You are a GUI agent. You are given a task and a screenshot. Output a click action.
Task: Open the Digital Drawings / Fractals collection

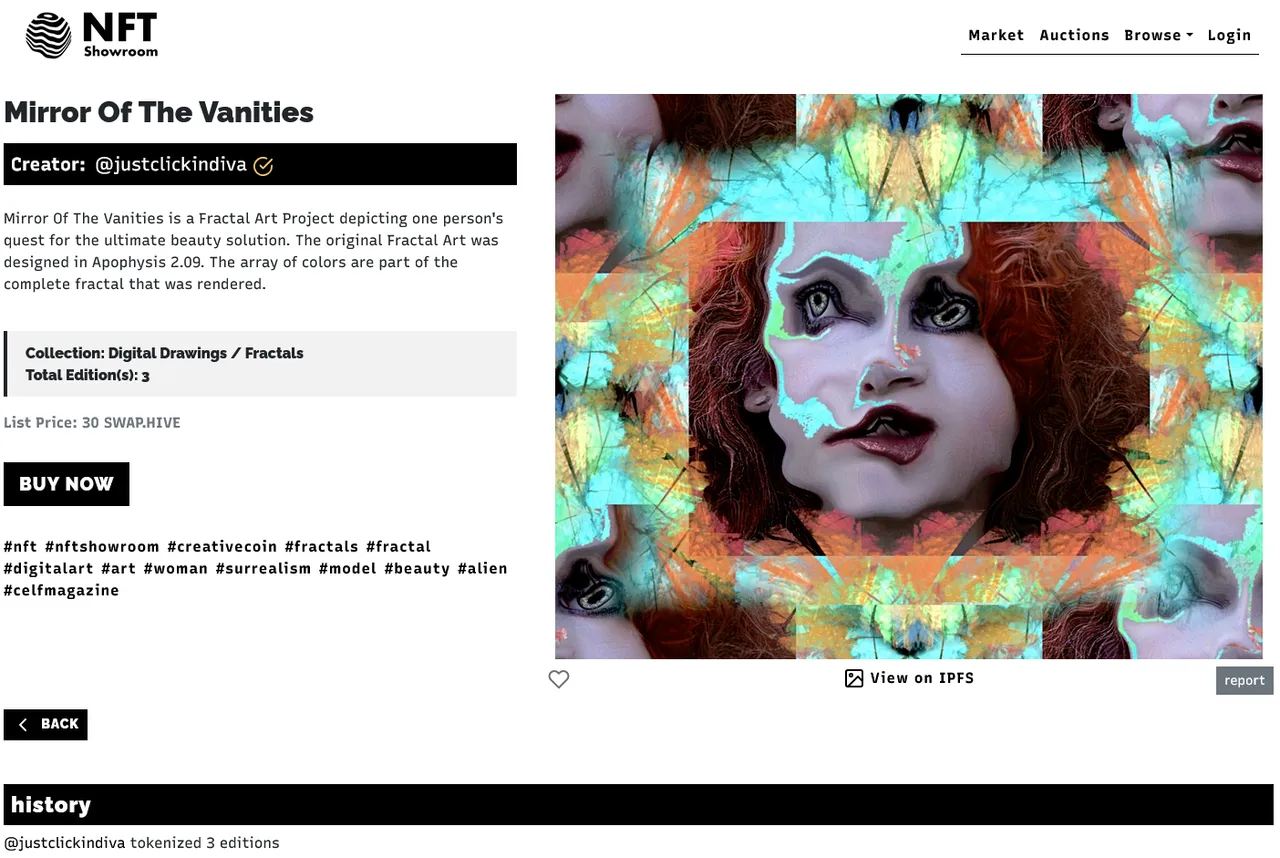click(x=205, y=353)
